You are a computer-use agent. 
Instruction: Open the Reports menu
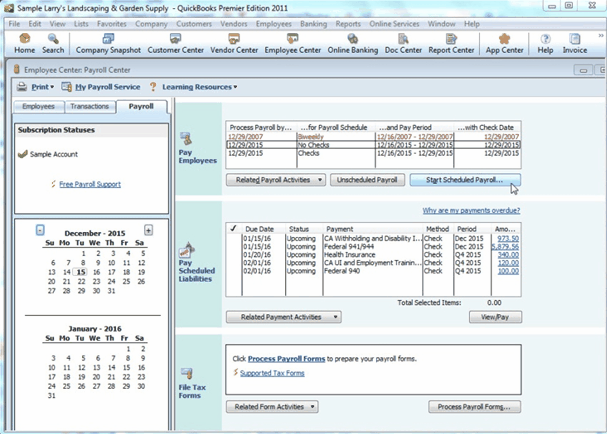coord(348,24)
